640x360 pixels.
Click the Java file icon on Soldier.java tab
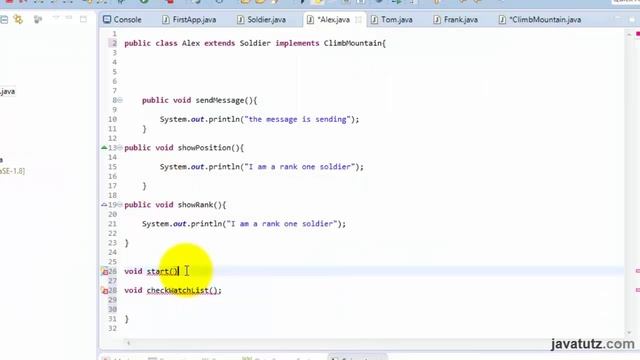[x=240, y=20]
